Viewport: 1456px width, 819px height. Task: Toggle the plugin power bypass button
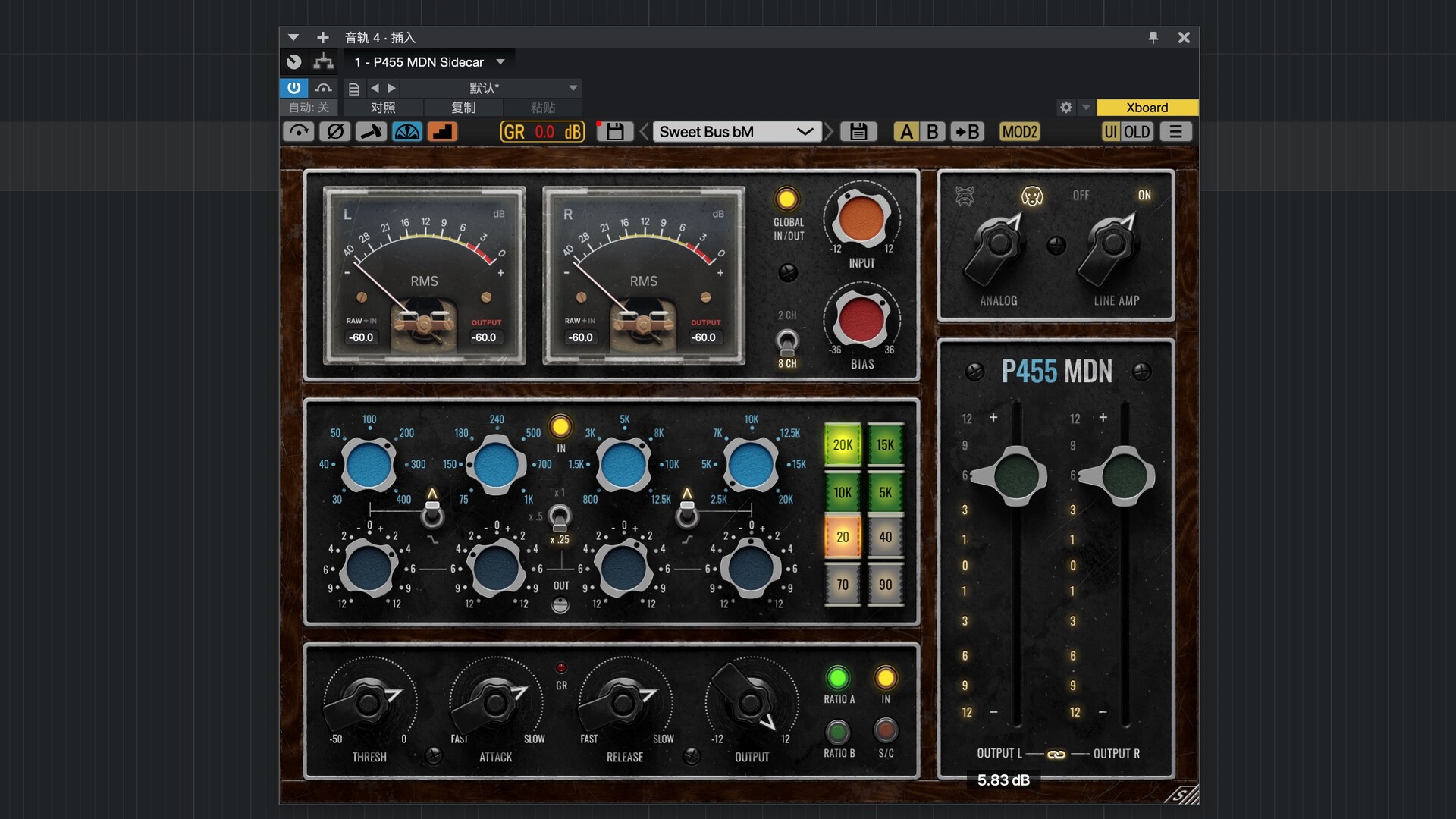[x=293, y=88]
